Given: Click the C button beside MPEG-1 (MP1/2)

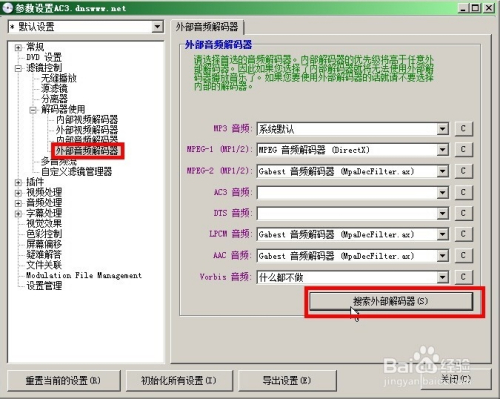Looking at the screenshot, I should pyautogui.click(x=463, y=150).
